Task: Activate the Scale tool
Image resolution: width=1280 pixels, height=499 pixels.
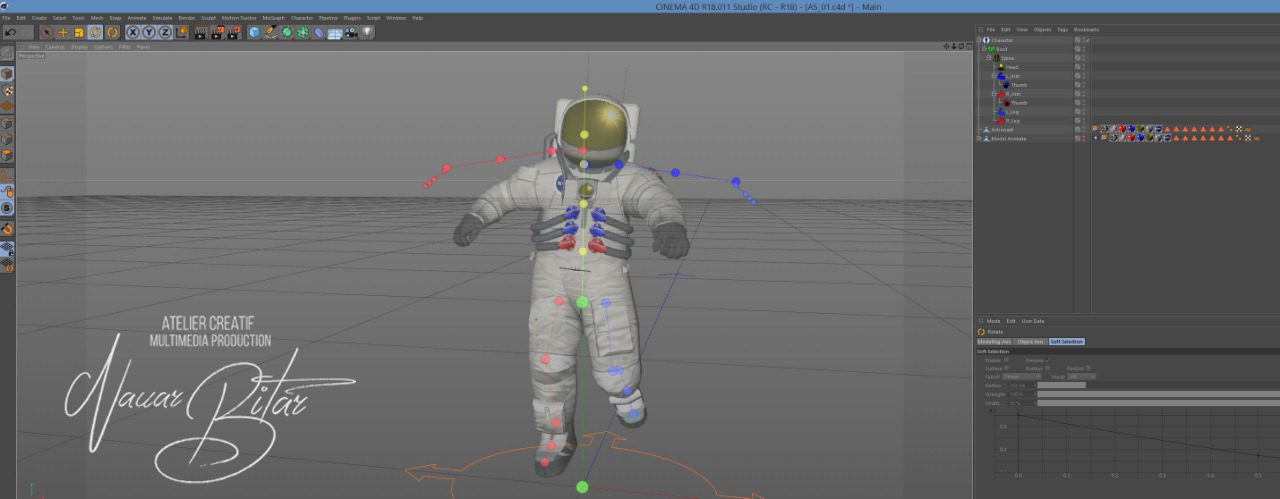Action: click(x=79, y=32)
